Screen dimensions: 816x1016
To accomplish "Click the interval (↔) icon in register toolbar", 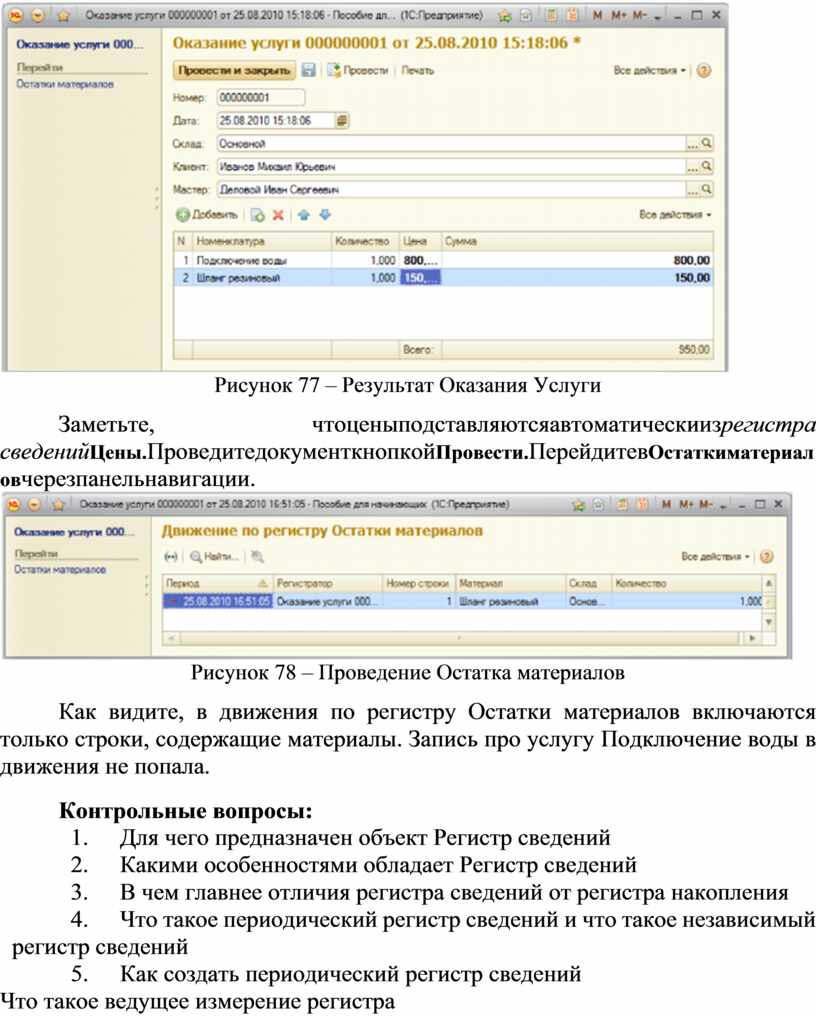I will coord(171,557).
